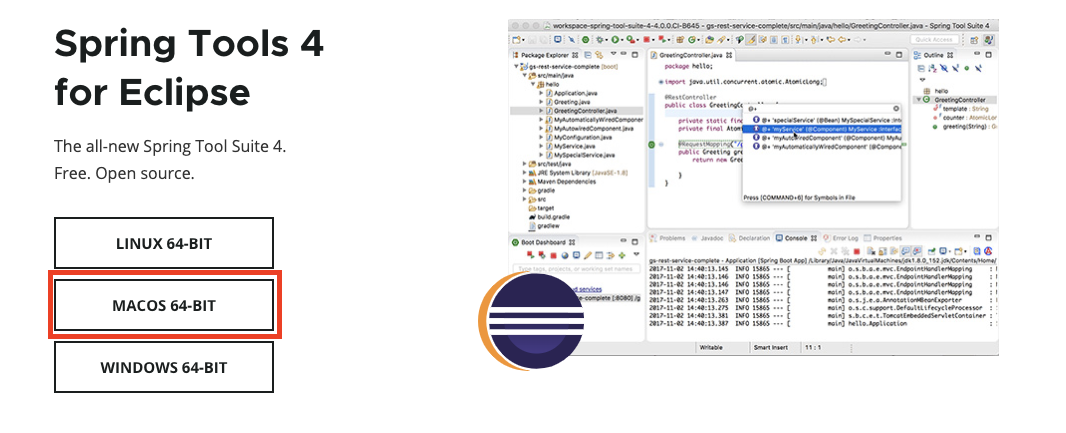Select MyAutowiredComponent.java in Package Explorer
Viewport: 1066px width, 433px height.
point(590,128)
